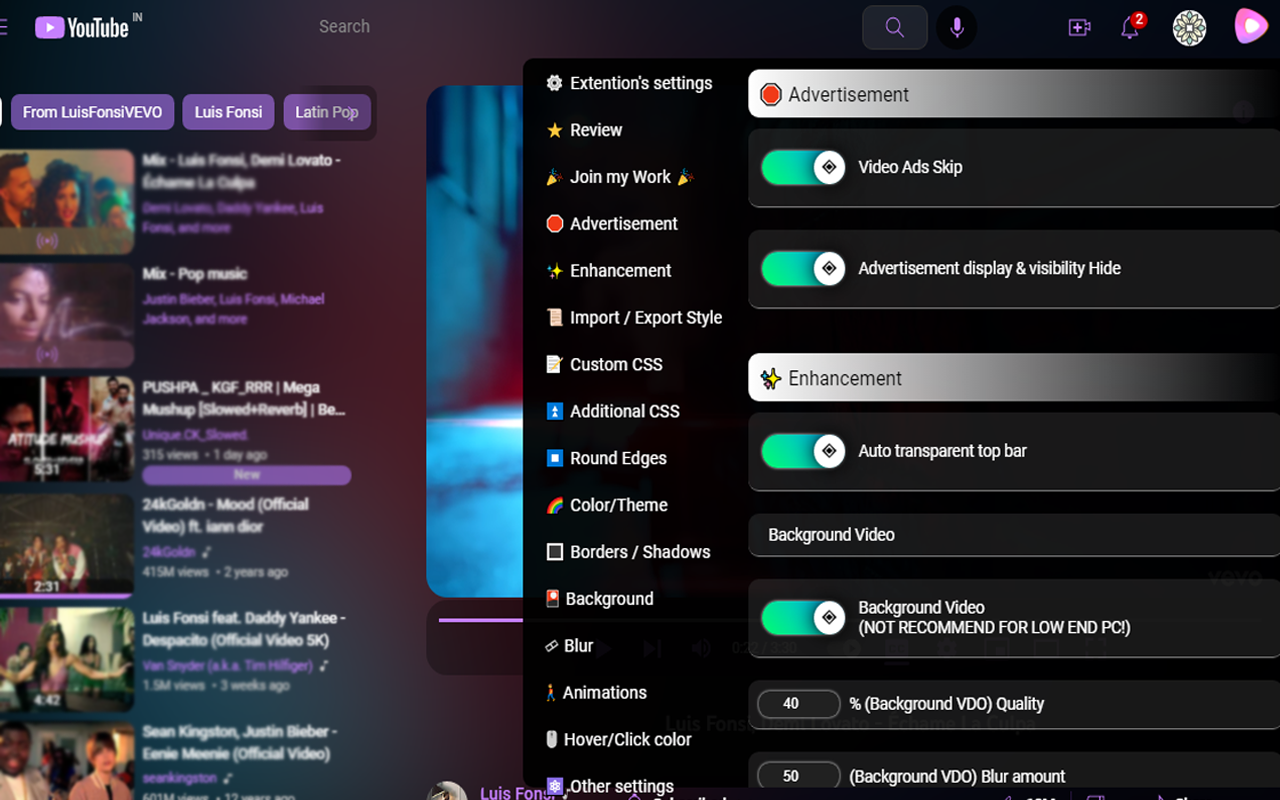Image resolution: width=1280 pixels, height=800 pixels.
Task: Open Import / Export Style section
Action: tap(634, 318)
